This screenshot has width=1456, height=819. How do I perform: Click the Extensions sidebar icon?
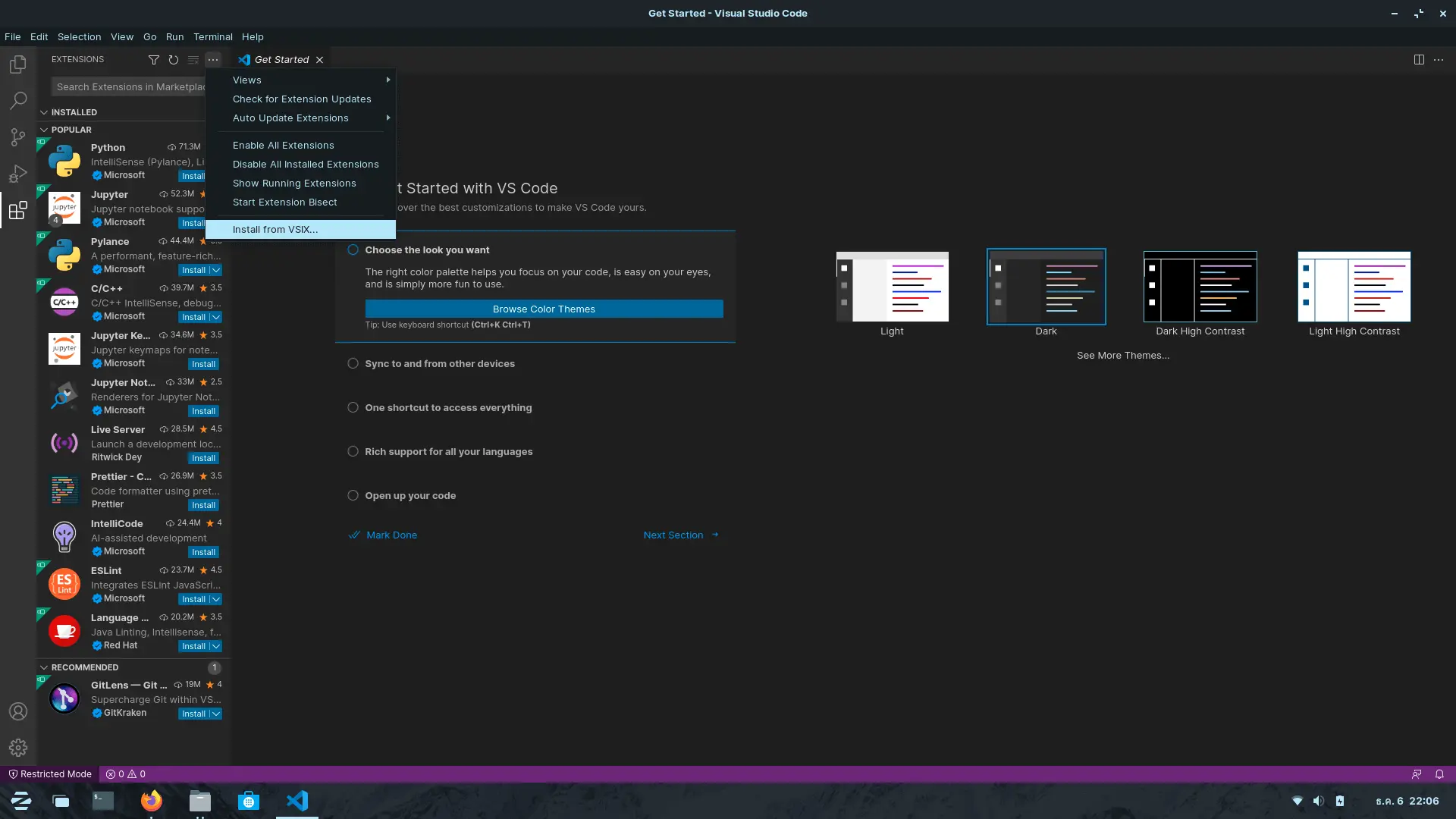click(18, 209)
